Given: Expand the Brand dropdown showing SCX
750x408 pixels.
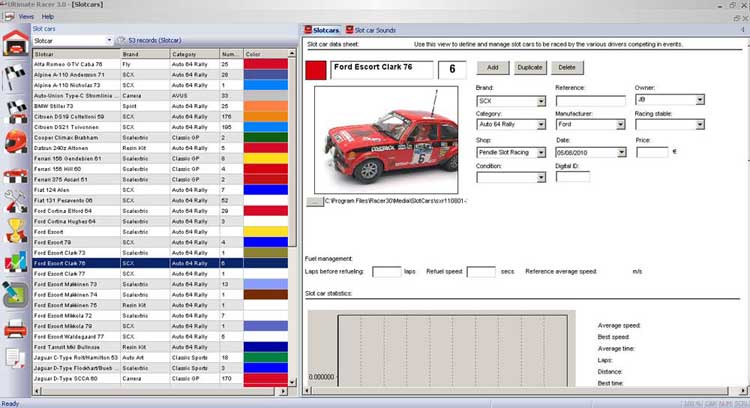Looking at the screenshot, I should (x=541, y=101).
